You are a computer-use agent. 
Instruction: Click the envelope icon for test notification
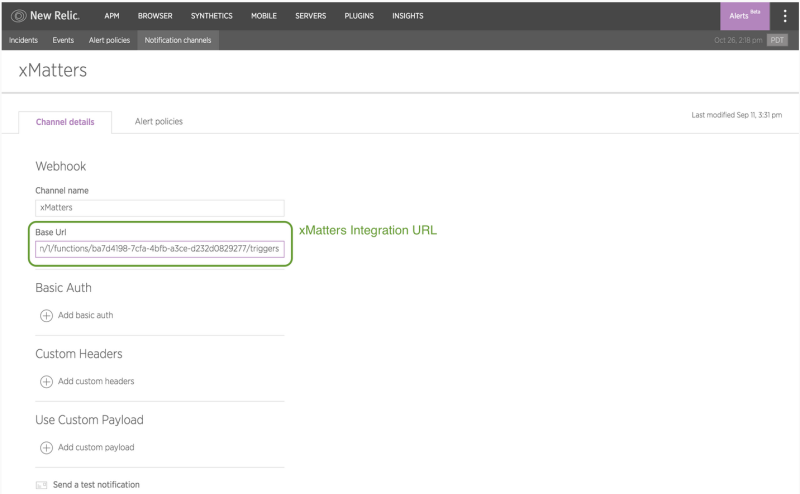point(42,485)
